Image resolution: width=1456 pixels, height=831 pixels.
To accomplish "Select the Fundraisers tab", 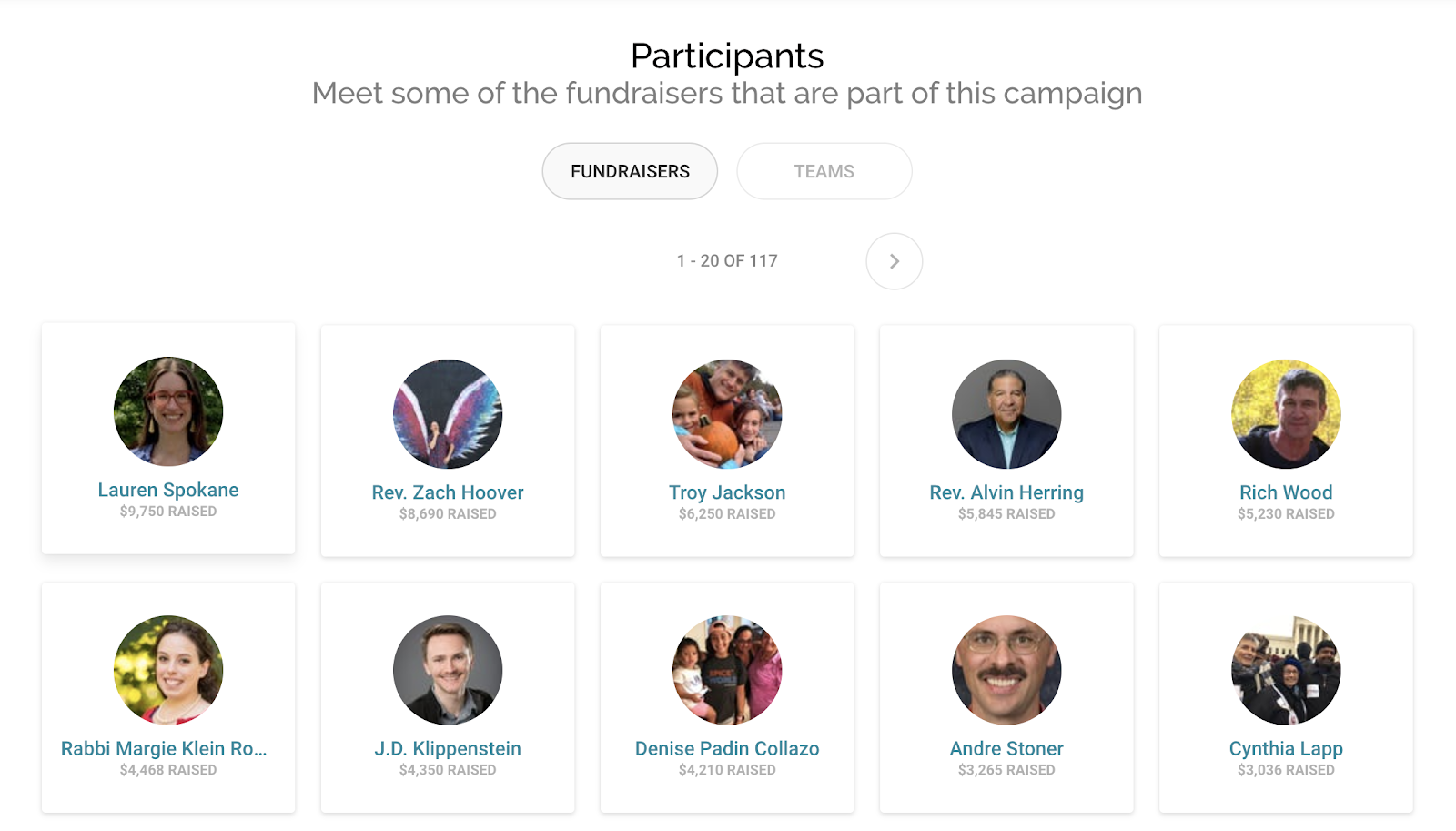I will [x=630, y=171].
